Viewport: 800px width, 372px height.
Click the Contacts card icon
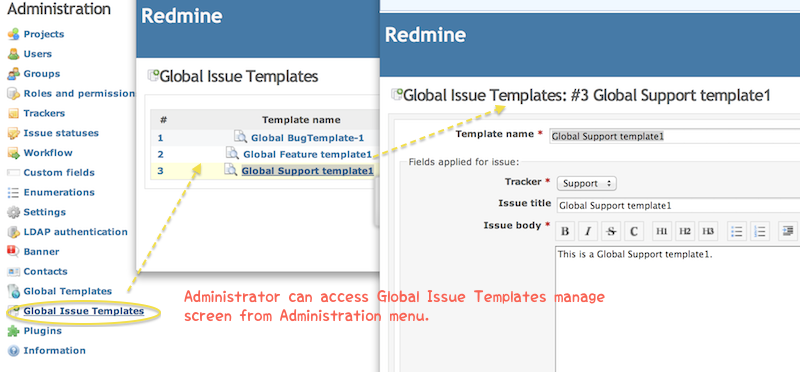coord(14,271)
